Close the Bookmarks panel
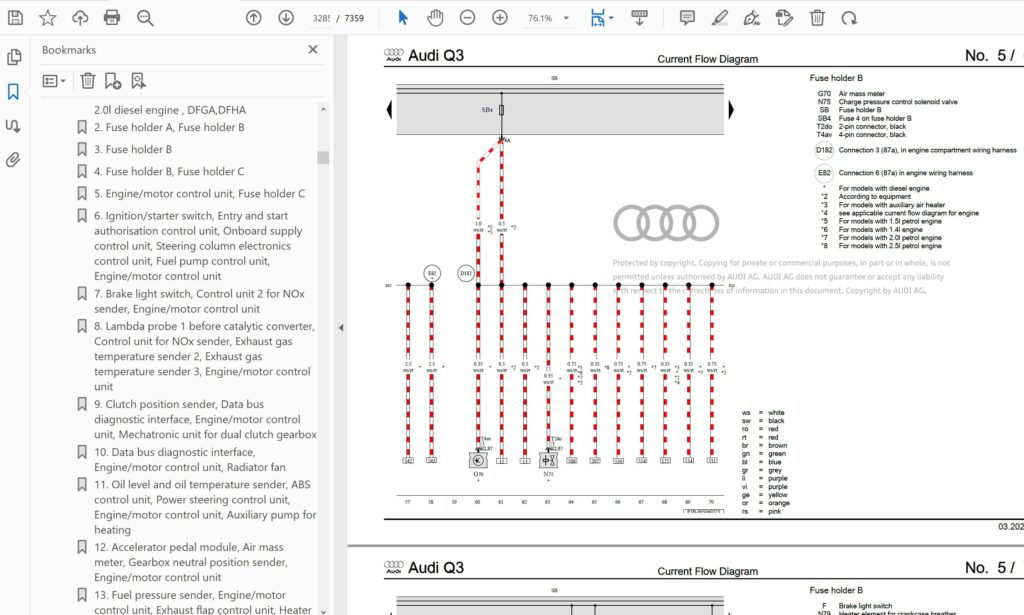 coord(313,49)
